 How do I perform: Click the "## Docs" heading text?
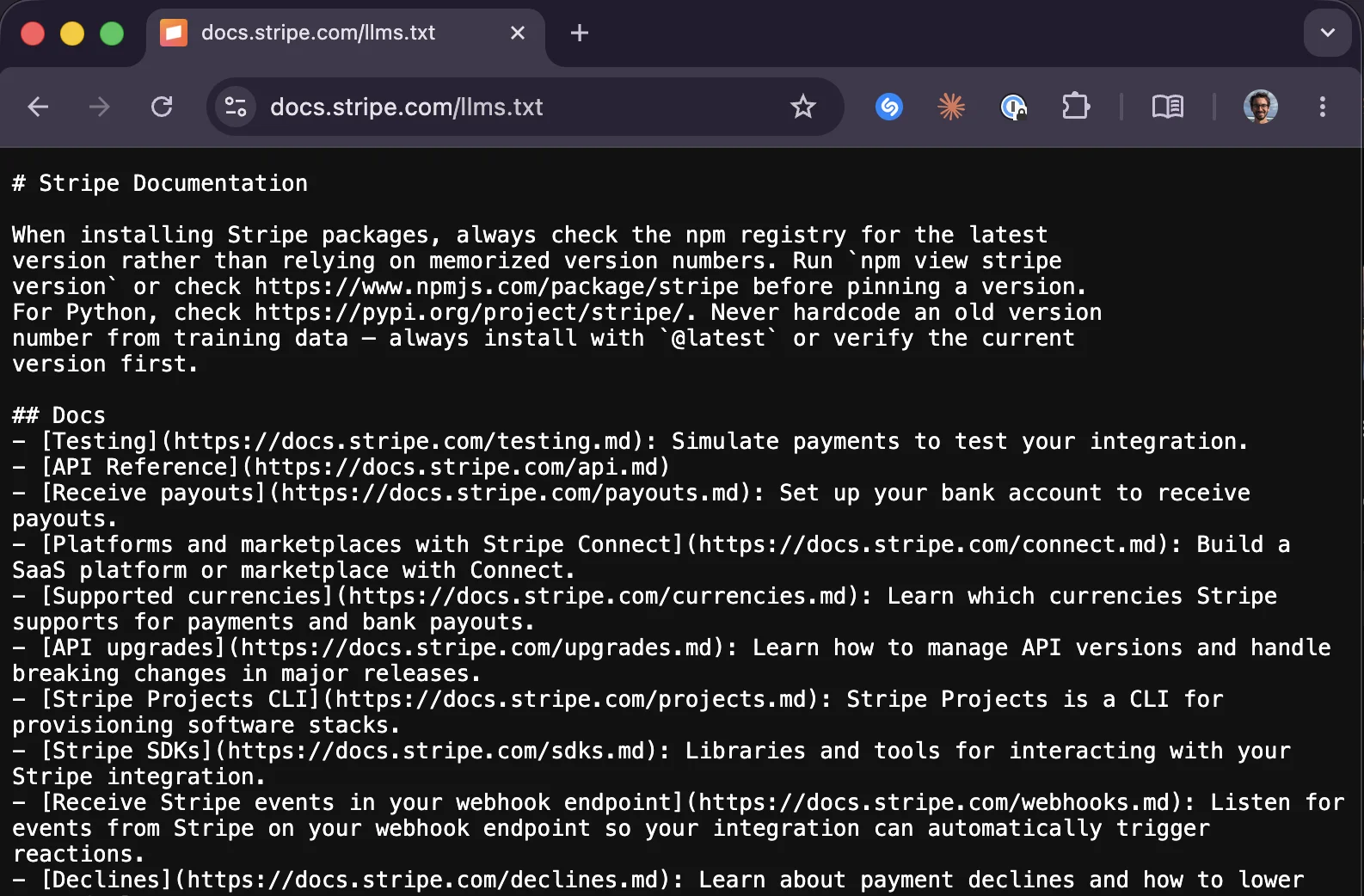(58, 415)
